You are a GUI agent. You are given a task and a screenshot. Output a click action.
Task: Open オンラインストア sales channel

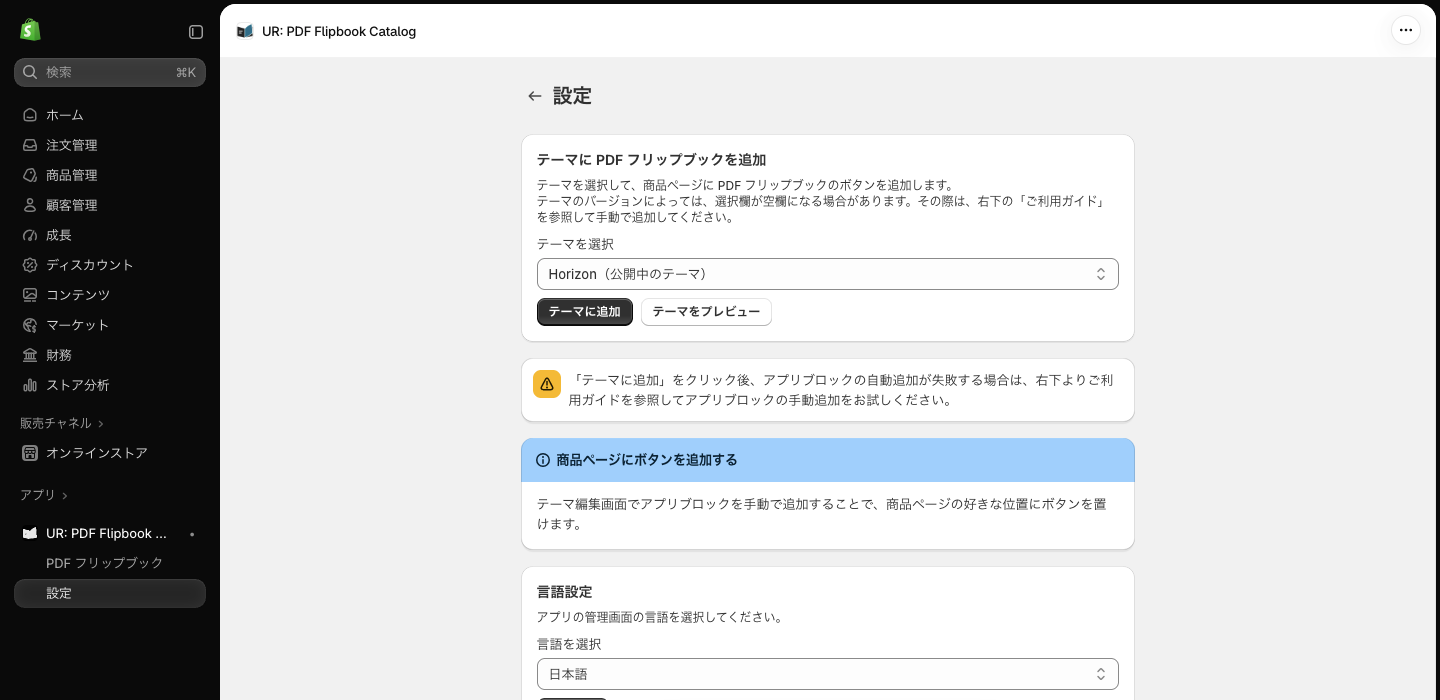tap(110, 453)
